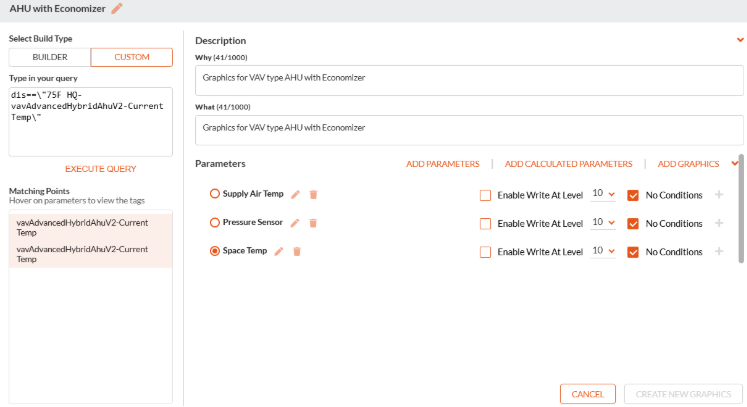Collapse the Description section
747x407 pixels.
(x=740, y=40)
